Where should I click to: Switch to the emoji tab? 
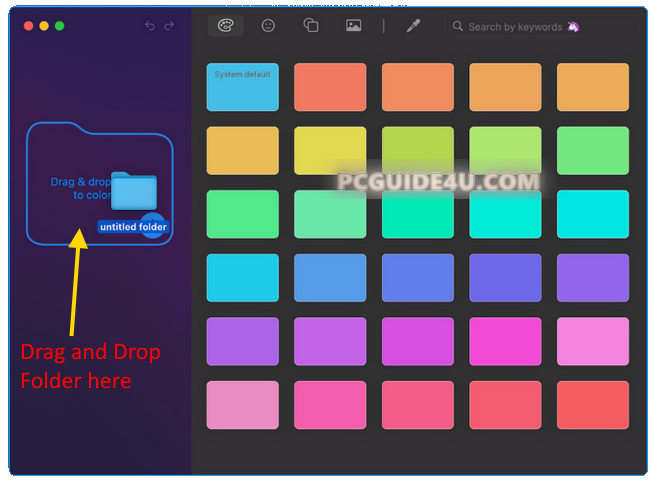coord(268,26)
